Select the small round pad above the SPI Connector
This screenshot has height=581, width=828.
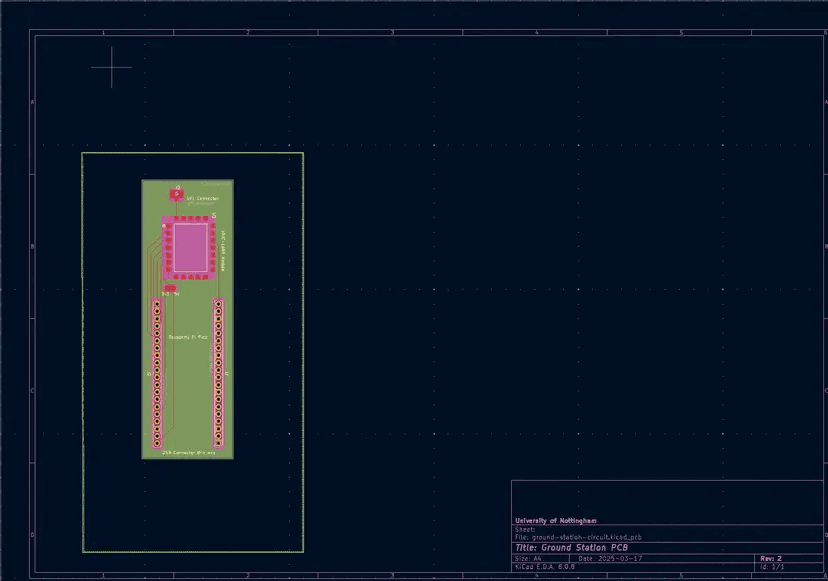(178, 186)
